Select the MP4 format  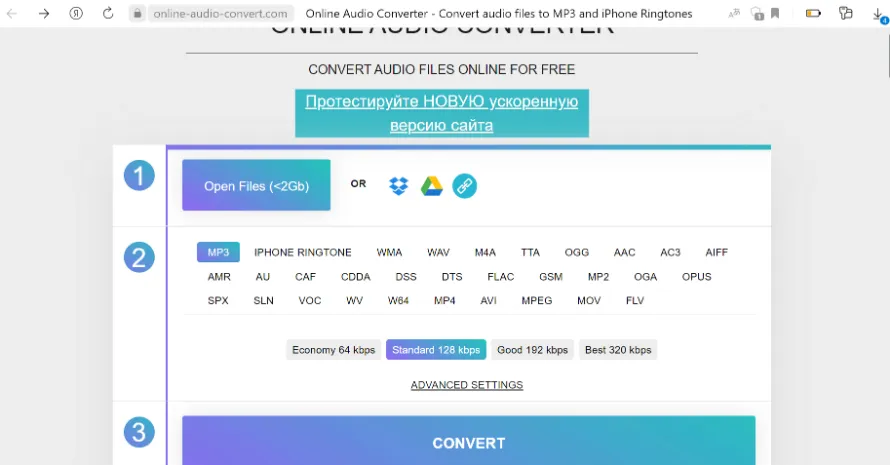[x=444, y=300]
